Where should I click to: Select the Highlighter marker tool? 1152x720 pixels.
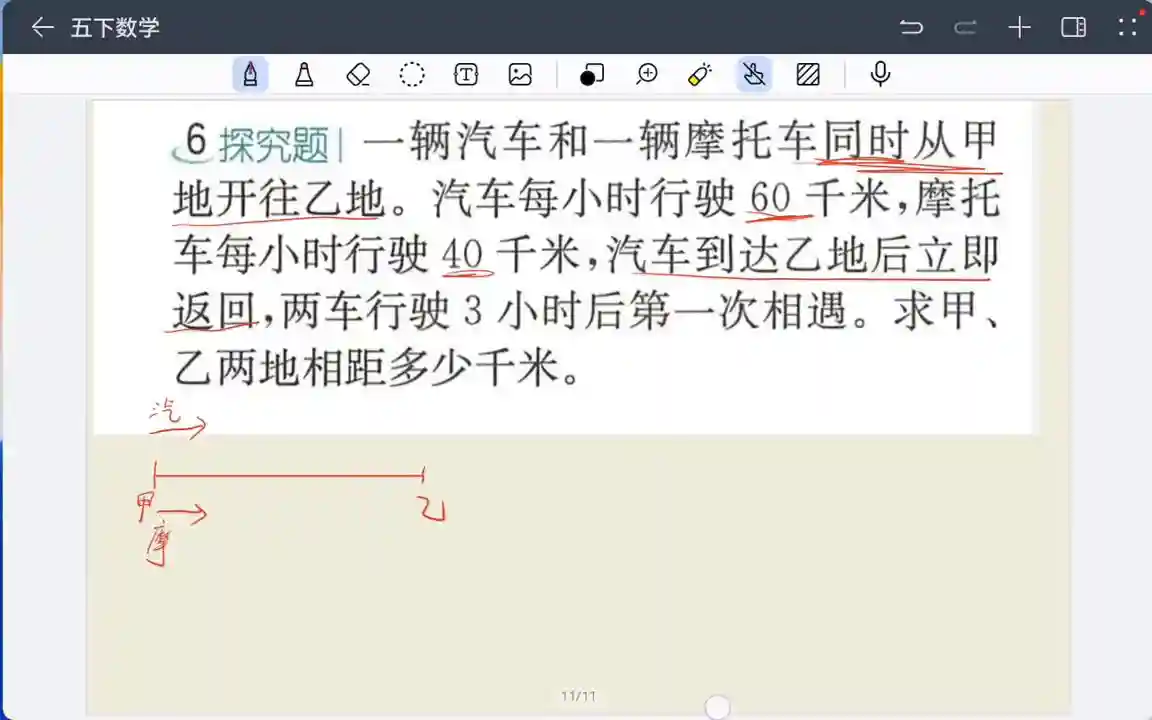304,74
